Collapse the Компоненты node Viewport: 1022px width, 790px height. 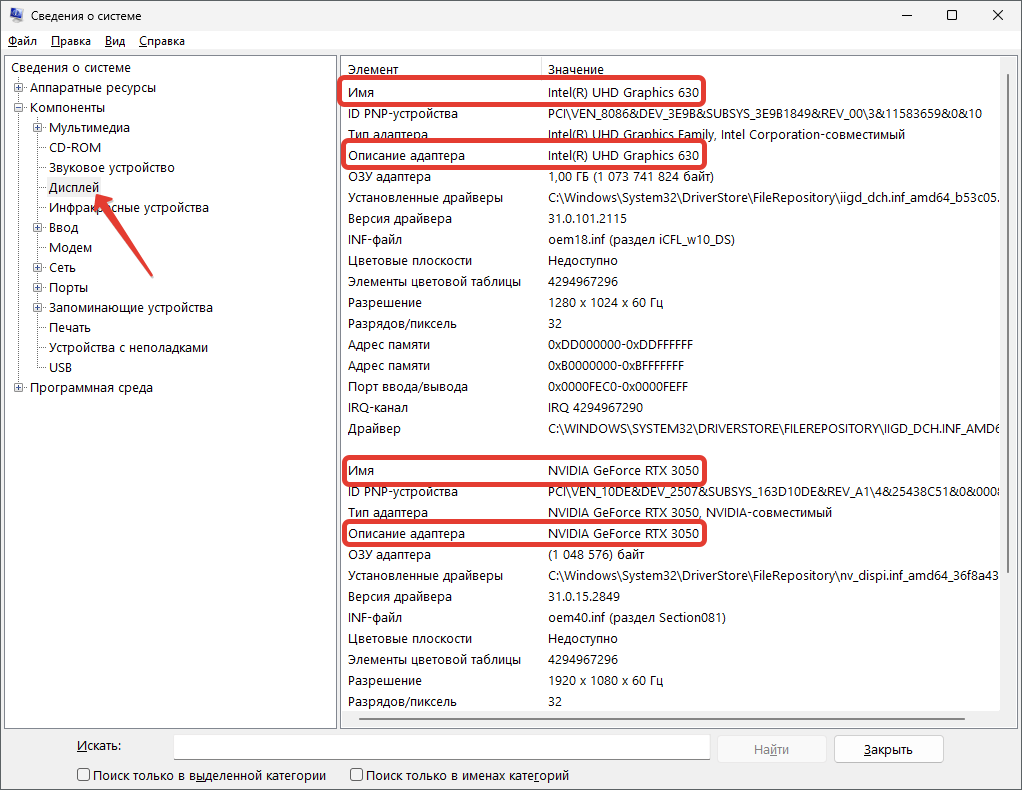click(x=18, y=108)
